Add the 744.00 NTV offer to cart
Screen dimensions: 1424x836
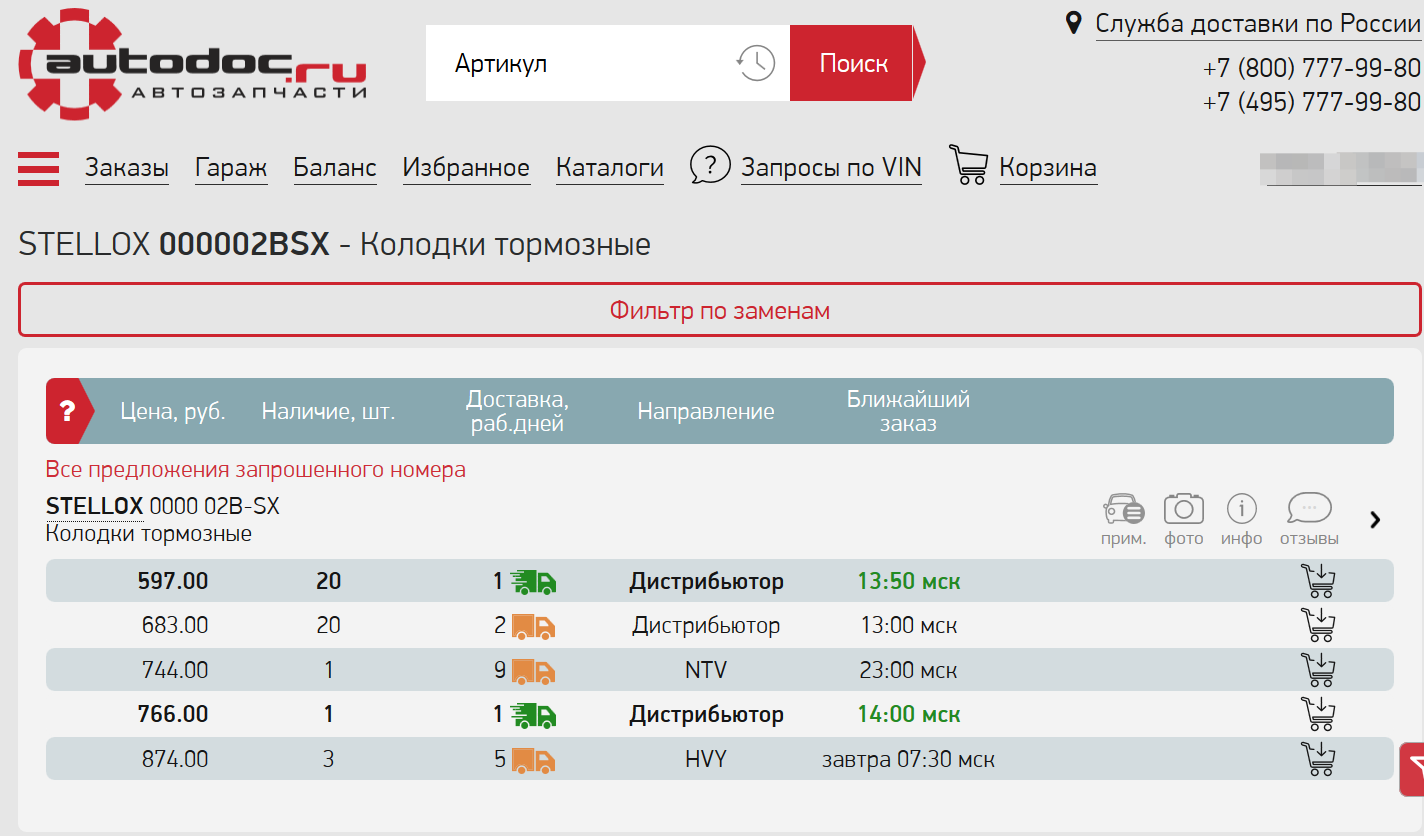[x=1317, y=670]
